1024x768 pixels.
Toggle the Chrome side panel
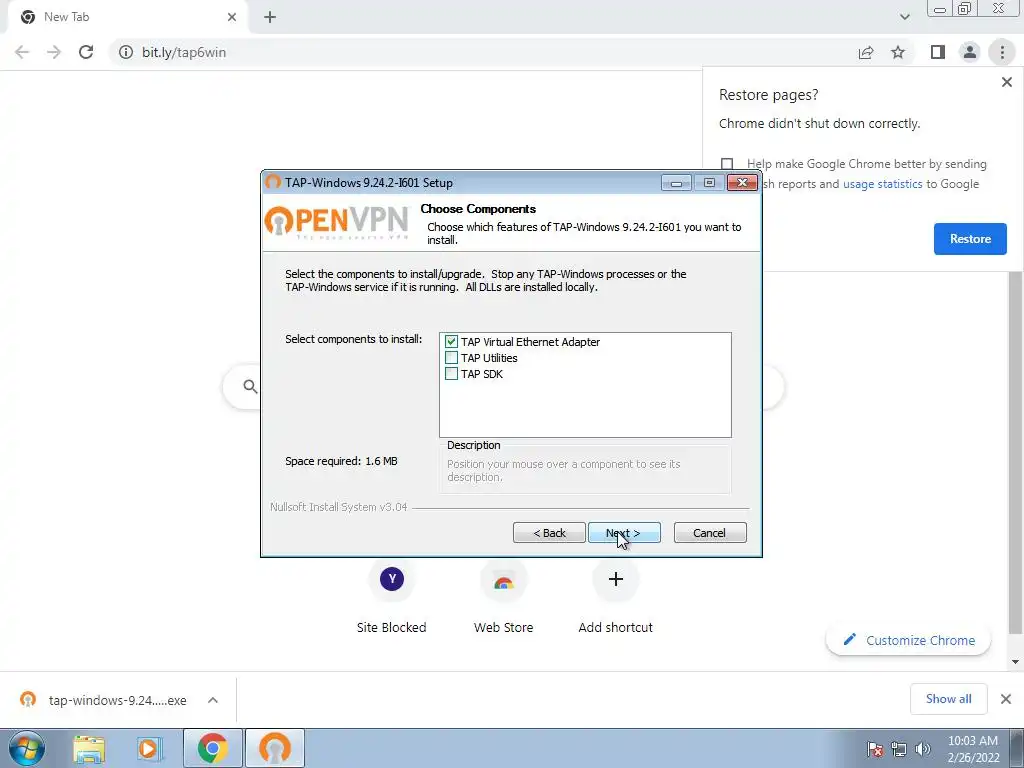(x=938, y=52)
